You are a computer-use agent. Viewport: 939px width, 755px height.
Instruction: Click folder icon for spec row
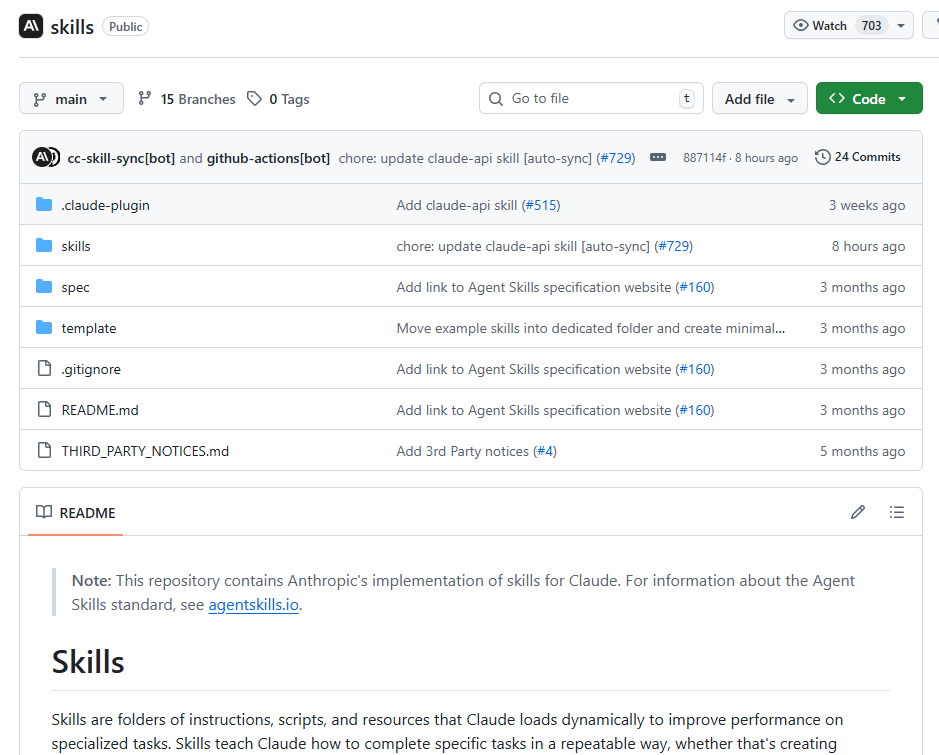click(x=44, y=287)
